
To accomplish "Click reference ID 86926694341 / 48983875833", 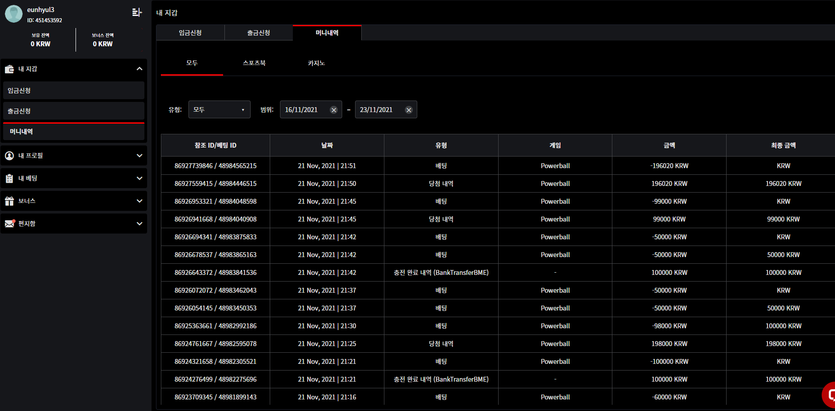I will tap(216, 237).
